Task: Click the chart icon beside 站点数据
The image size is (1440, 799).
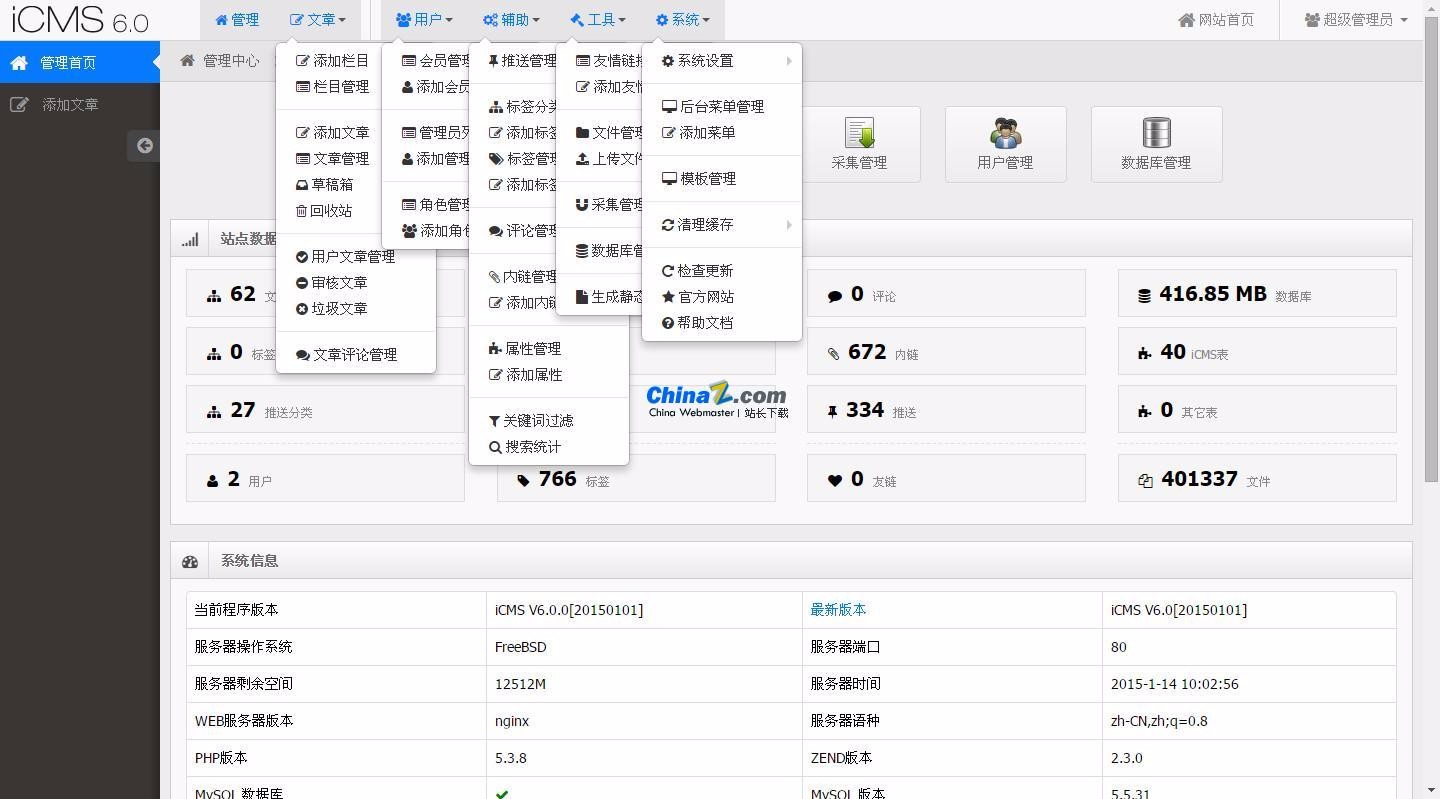Action: (x=190, y=239)
